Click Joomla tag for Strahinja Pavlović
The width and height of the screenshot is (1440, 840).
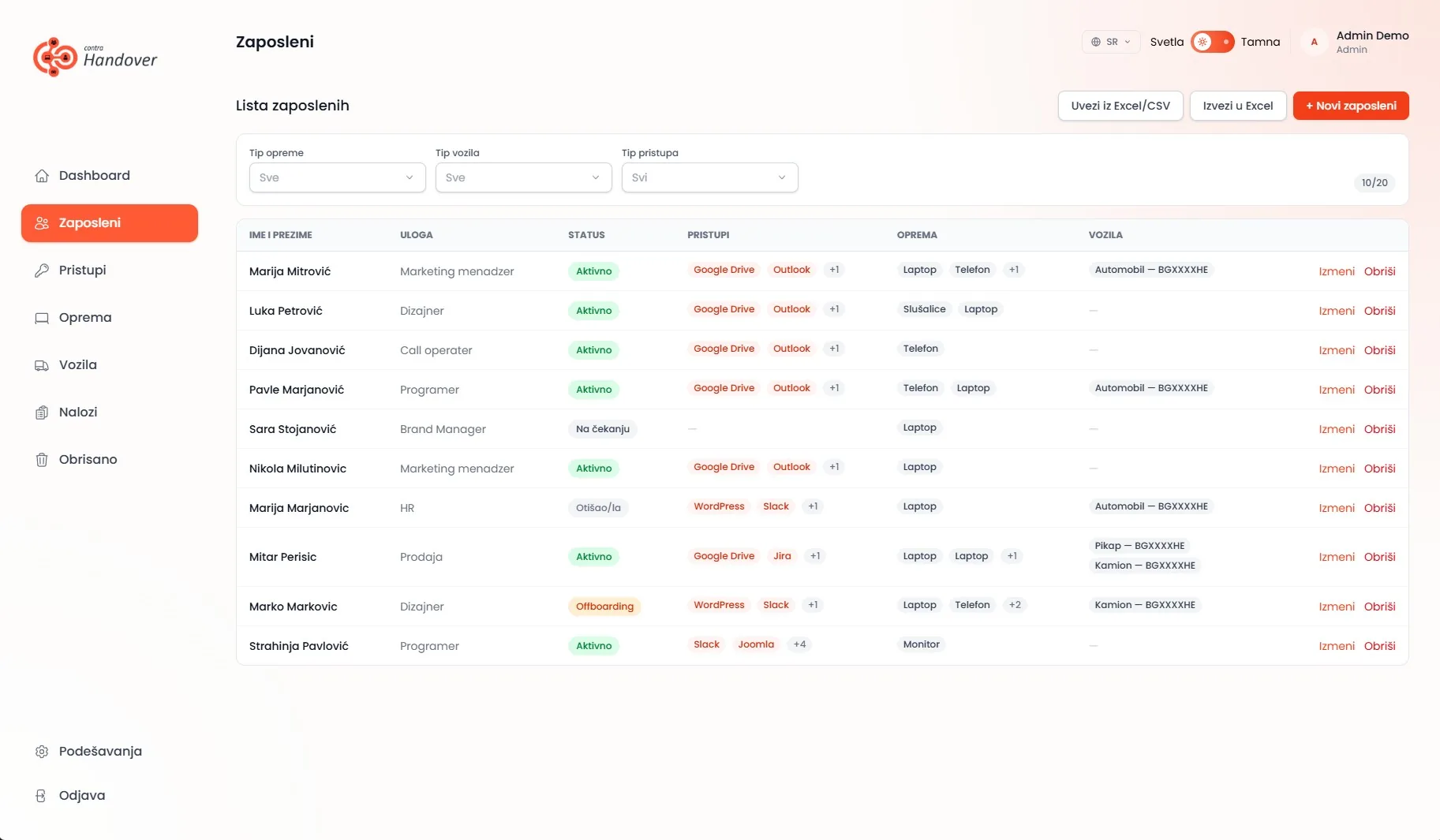(x=756, y=644)
